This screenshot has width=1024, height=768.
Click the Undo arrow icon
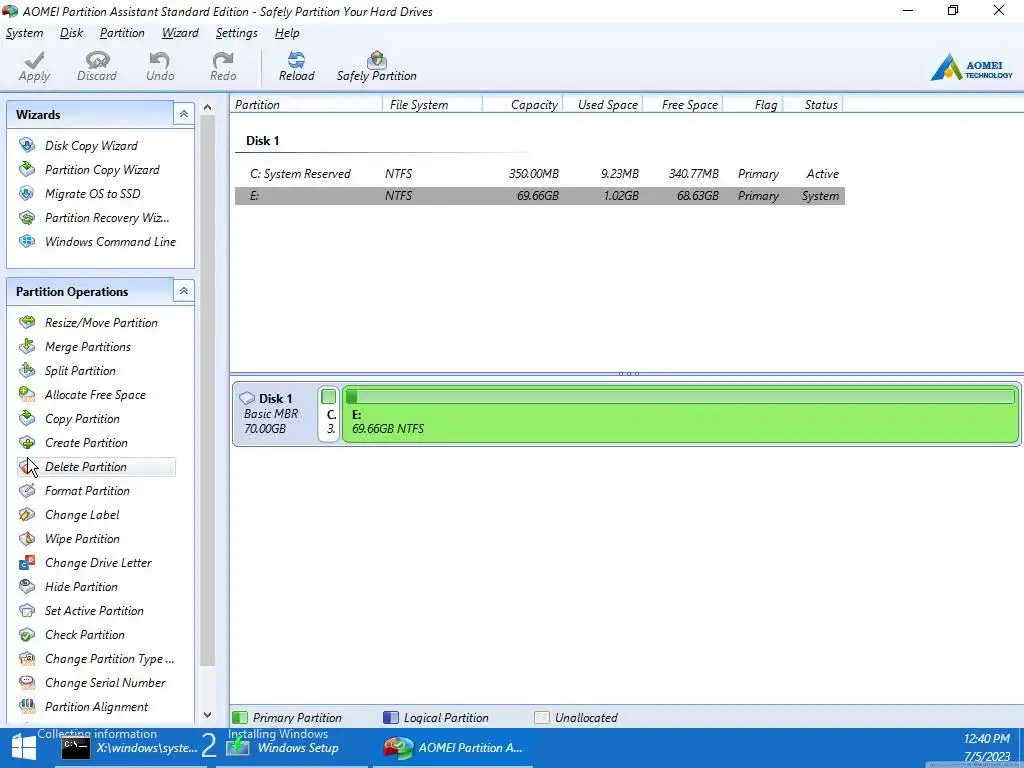(x=160, y=60)
